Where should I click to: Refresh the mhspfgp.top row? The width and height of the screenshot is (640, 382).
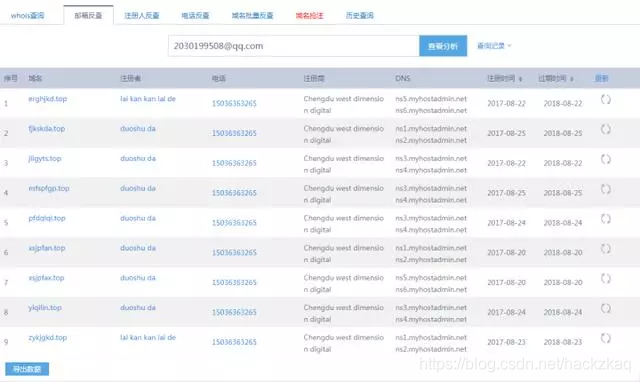click(x=606, y=189)
